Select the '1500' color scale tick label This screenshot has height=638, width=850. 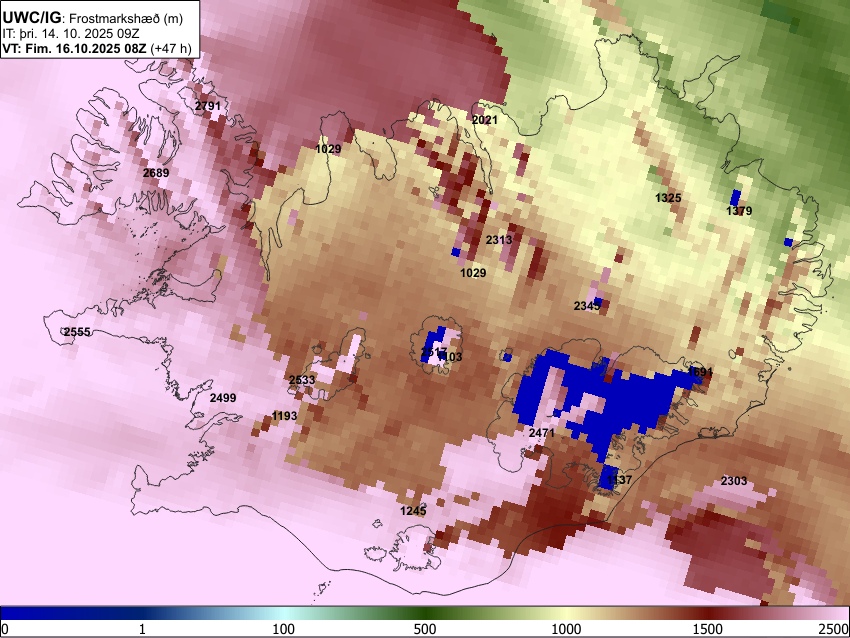pyautogui.click(x=708, y=629)
